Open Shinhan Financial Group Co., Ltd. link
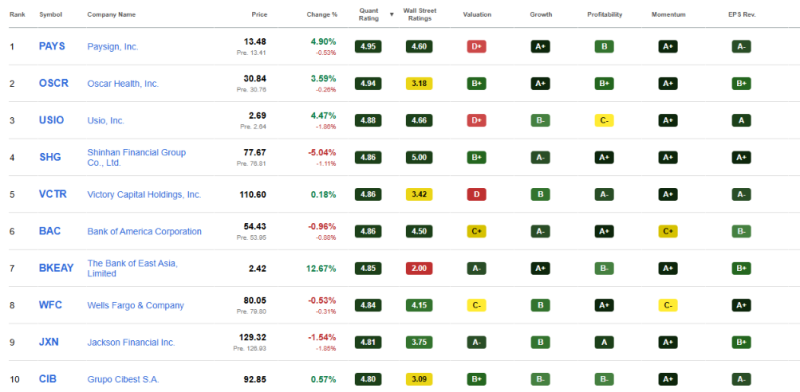This screenshot has width=800, height=392. 137,157
